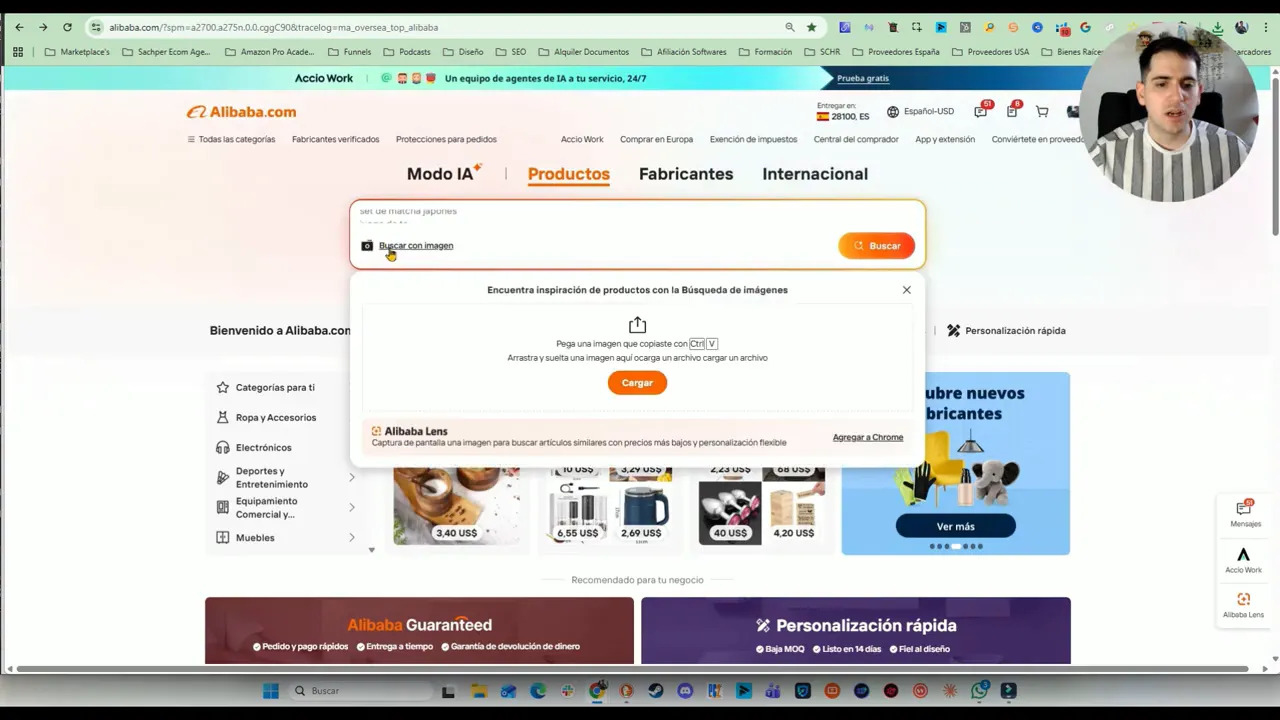The image size is (1280, 720).
Task: Open Steam from the taskbar
Action: click(x=656, y=691)
